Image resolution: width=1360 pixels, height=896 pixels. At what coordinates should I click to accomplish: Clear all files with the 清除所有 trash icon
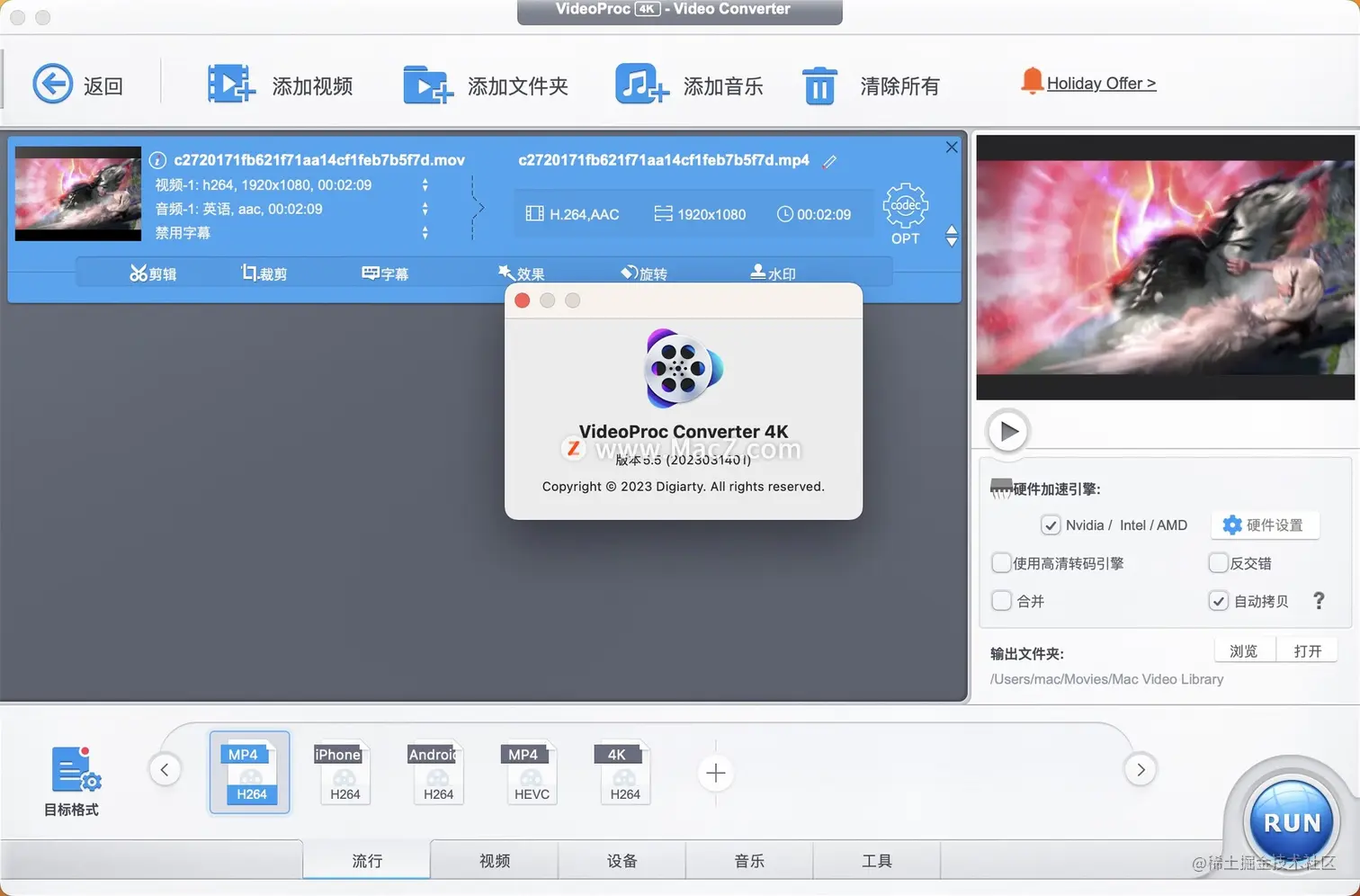819,85
